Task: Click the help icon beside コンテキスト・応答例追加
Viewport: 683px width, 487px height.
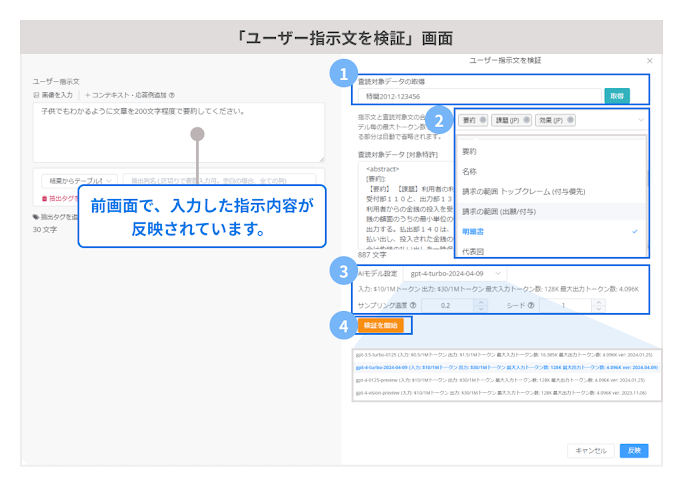Action: coord(172,95)
